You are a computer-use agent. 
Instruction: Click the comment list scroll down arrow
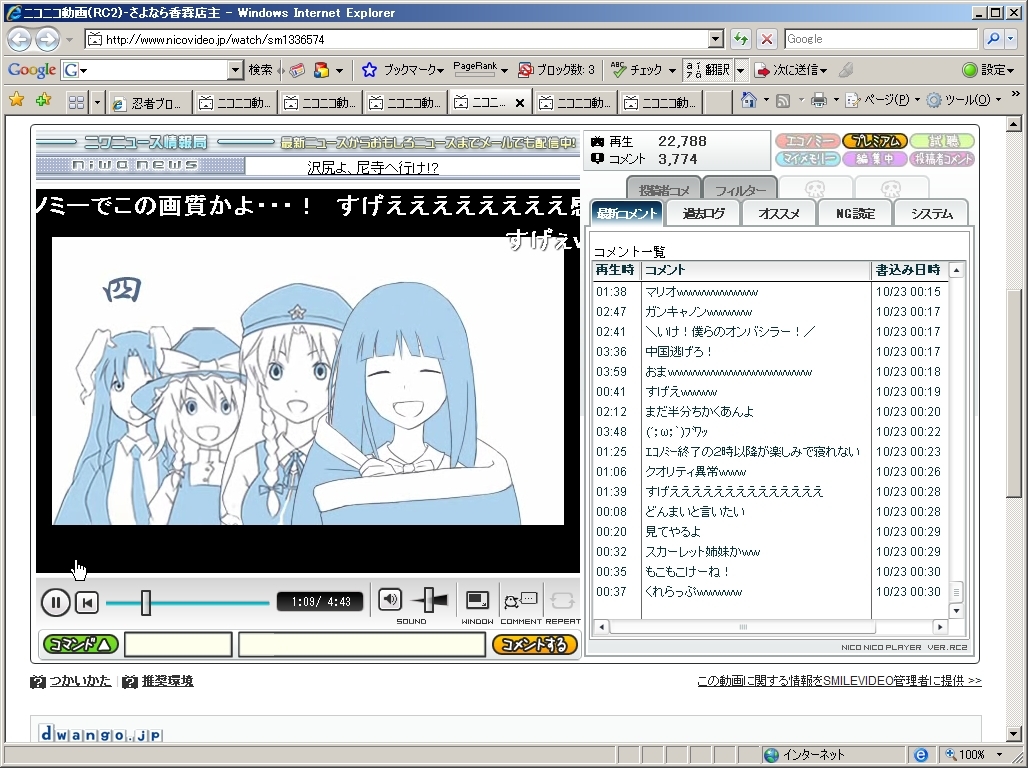956,611
